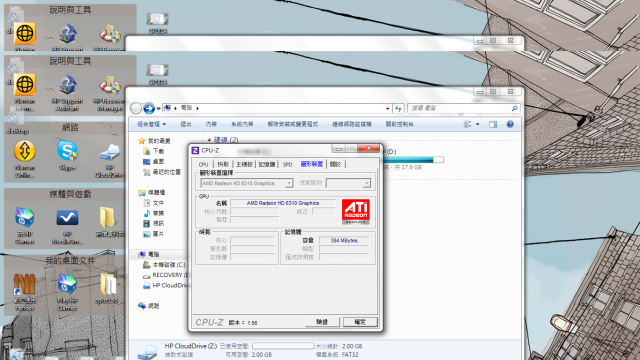Click the magnifier icon in Explorer search box
This screenshot has height=360, width=640.
514,108
